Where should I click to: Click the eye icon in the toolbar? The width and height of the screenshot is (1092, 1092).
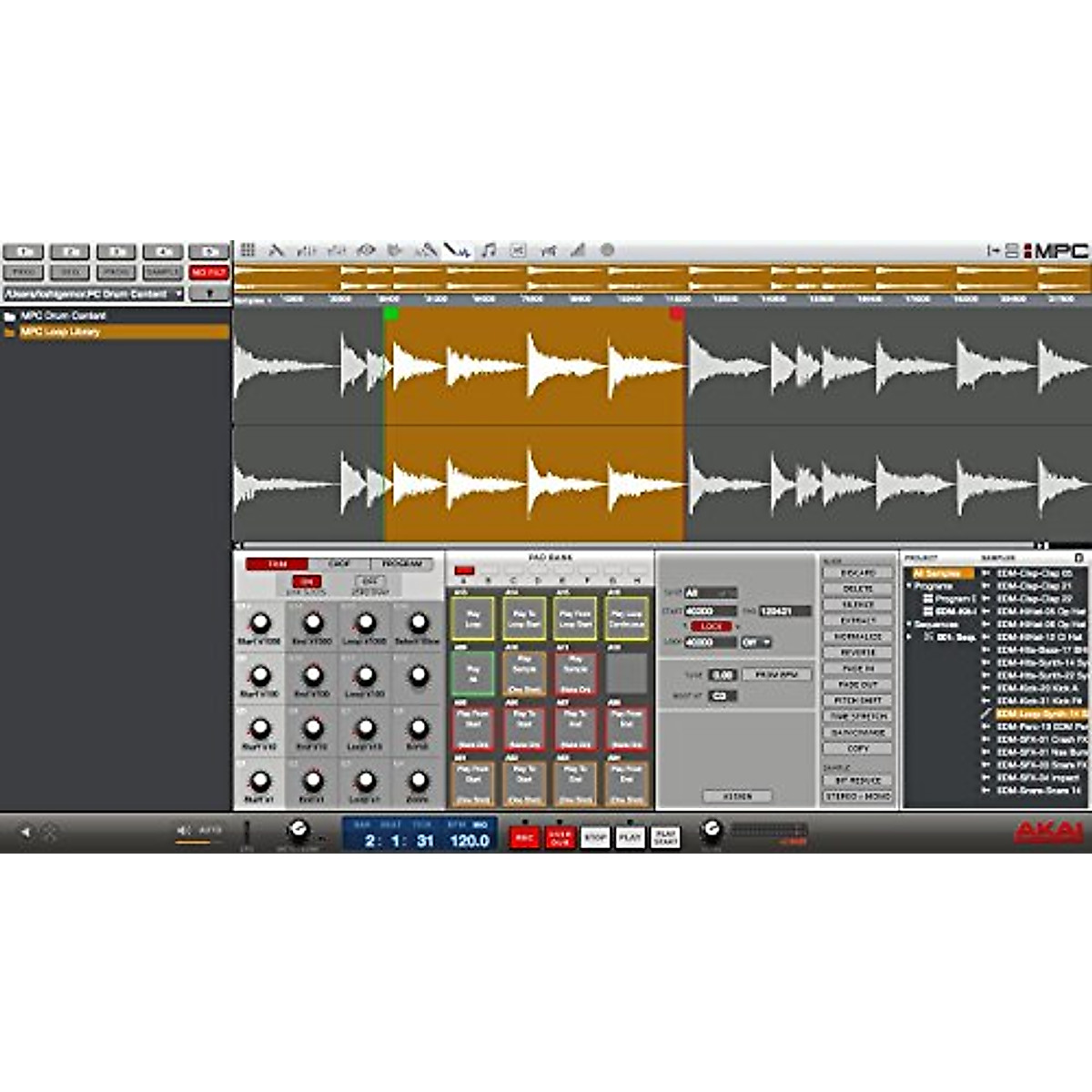coord(367,250)
